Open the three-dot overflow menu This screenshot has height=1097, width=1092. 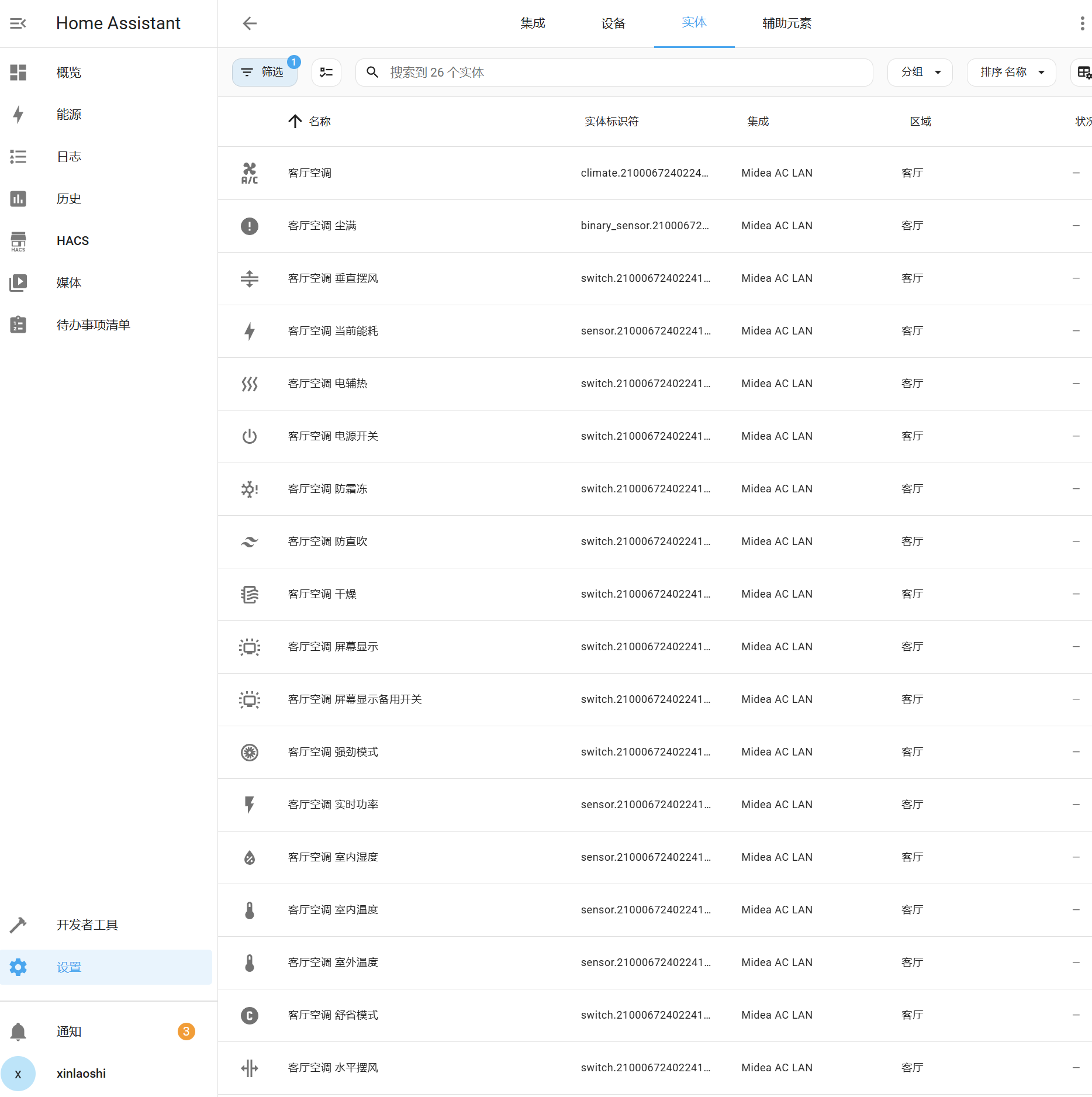click(x=1082, y=23)
